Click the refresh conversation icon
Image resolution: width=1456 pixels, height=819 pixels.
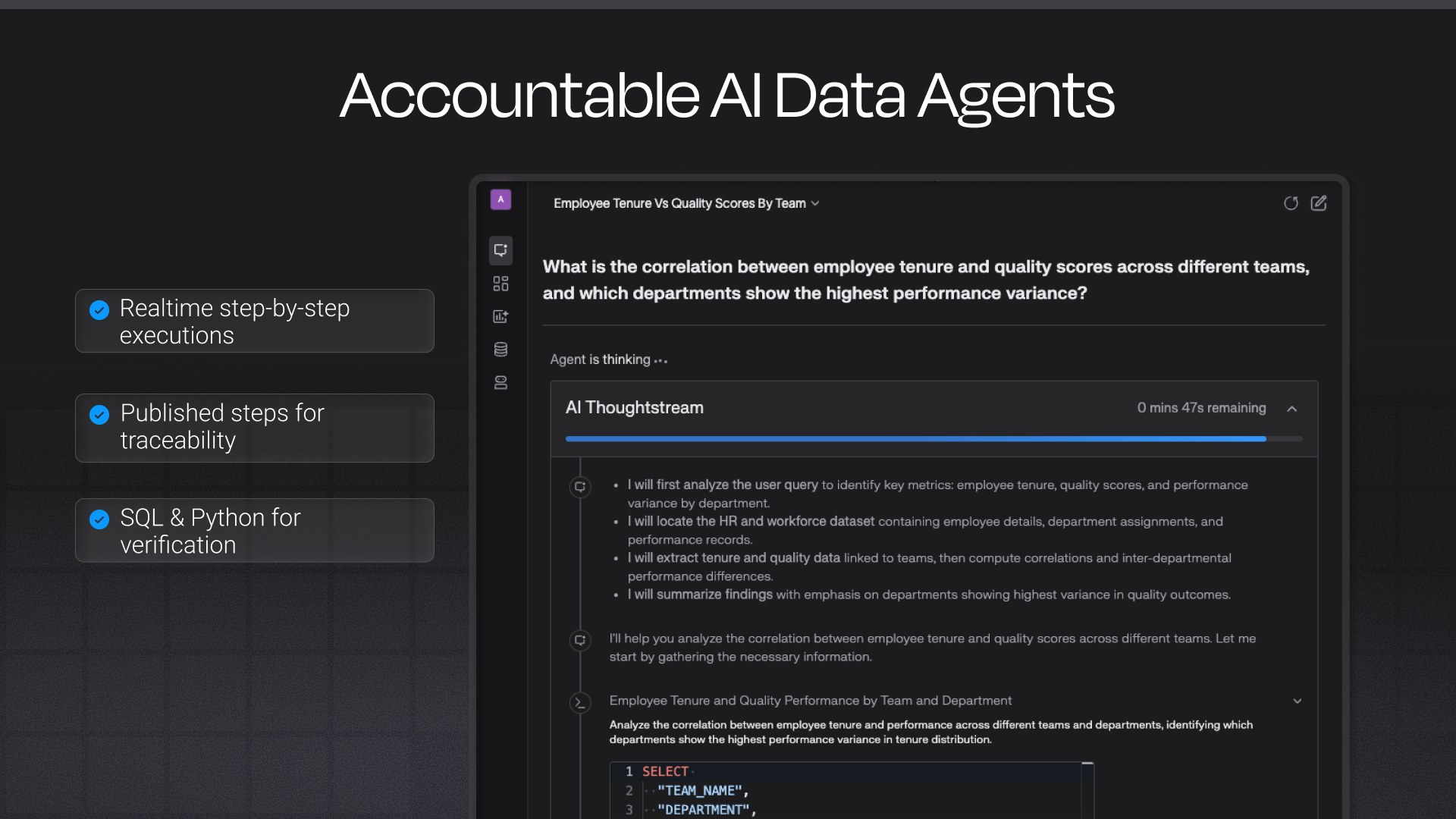click(1291, 203)
